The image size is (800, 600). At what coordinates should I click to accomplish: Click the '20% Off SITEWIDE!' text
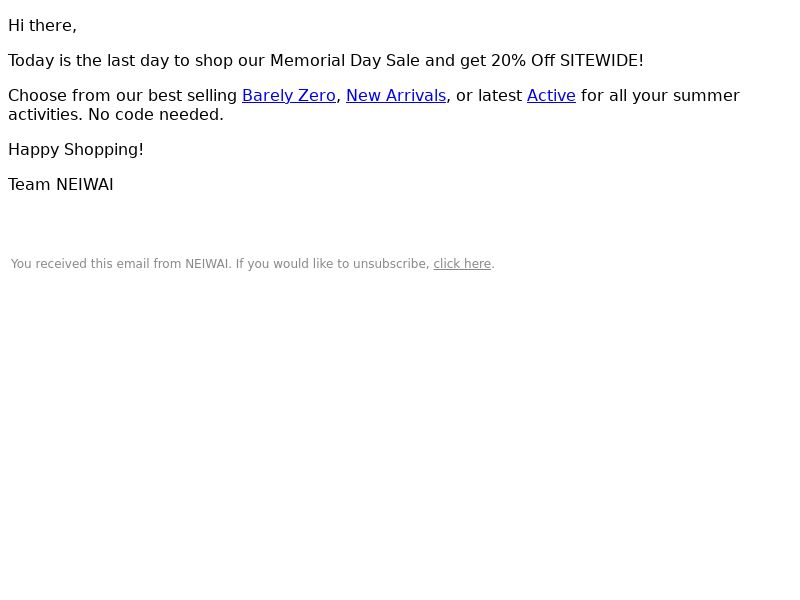point(567,61)
